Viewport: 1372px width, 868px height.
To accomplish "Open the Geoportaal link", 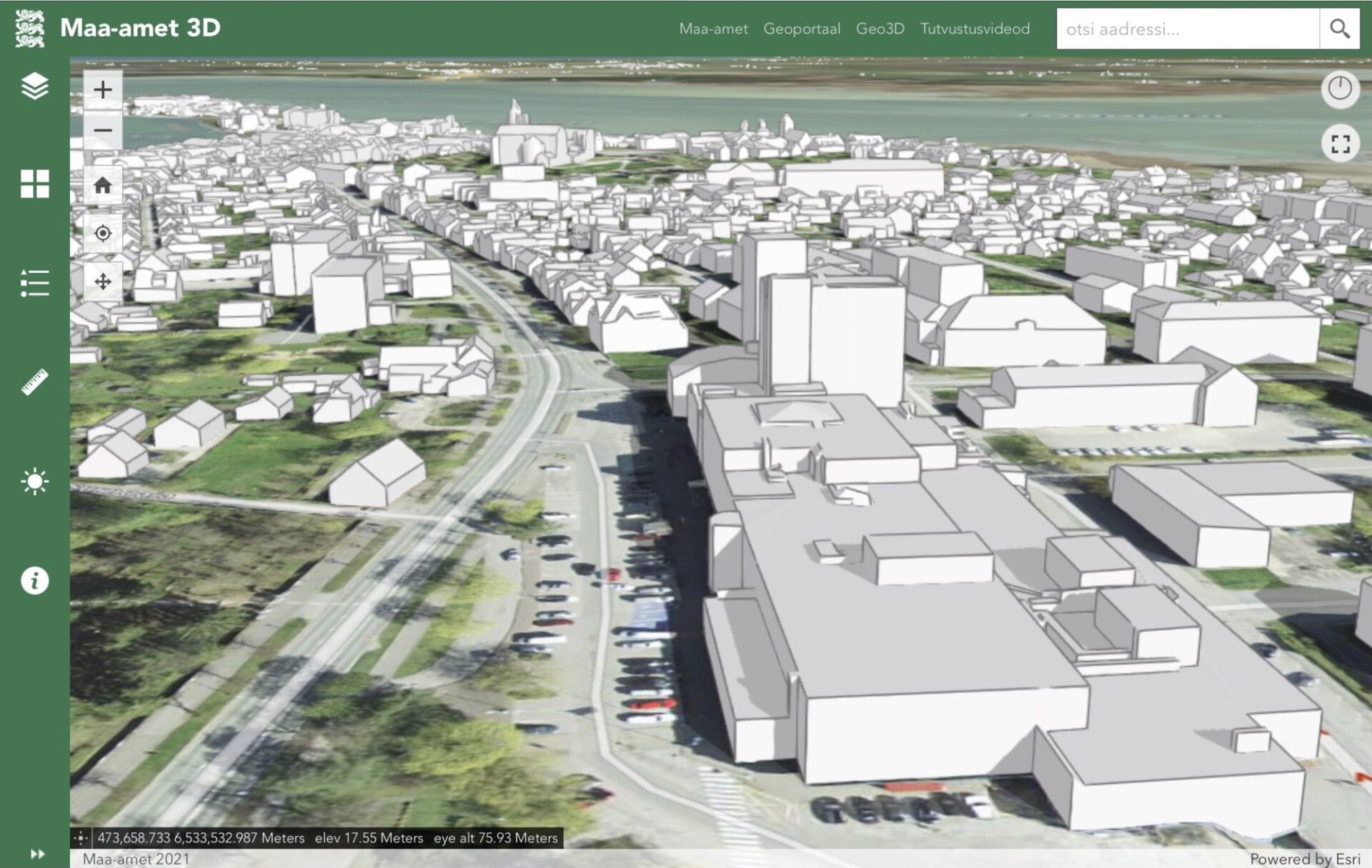I will coord(801,29).
